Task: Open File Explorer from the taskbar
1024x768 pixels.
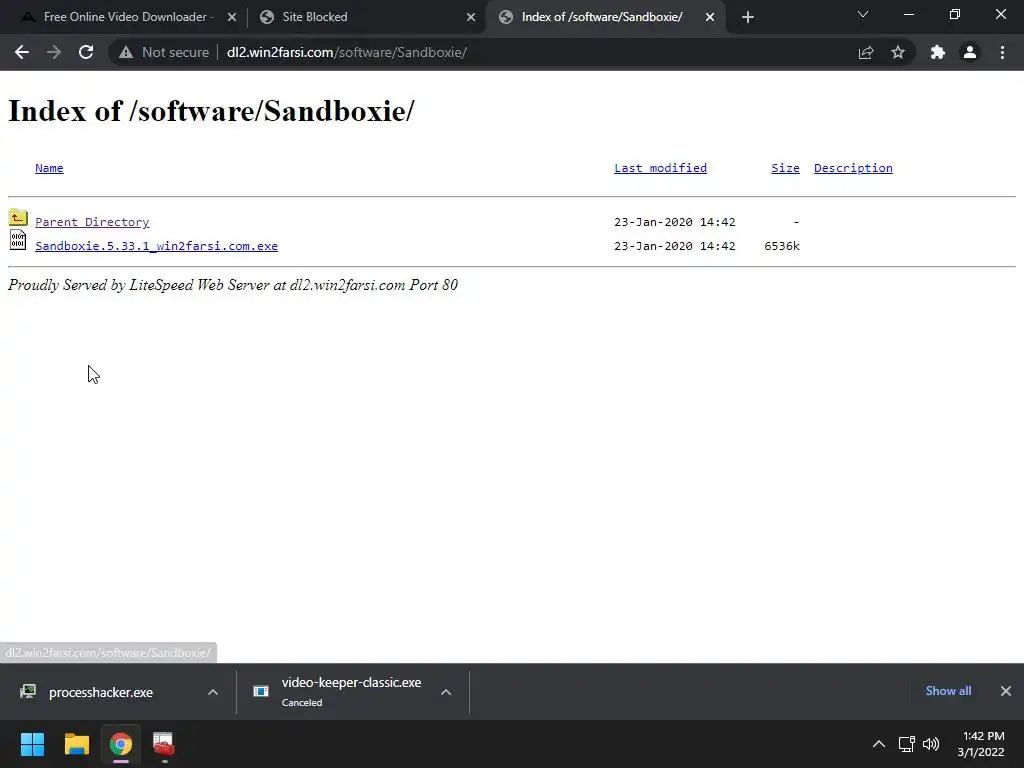Action: [76, 744]
